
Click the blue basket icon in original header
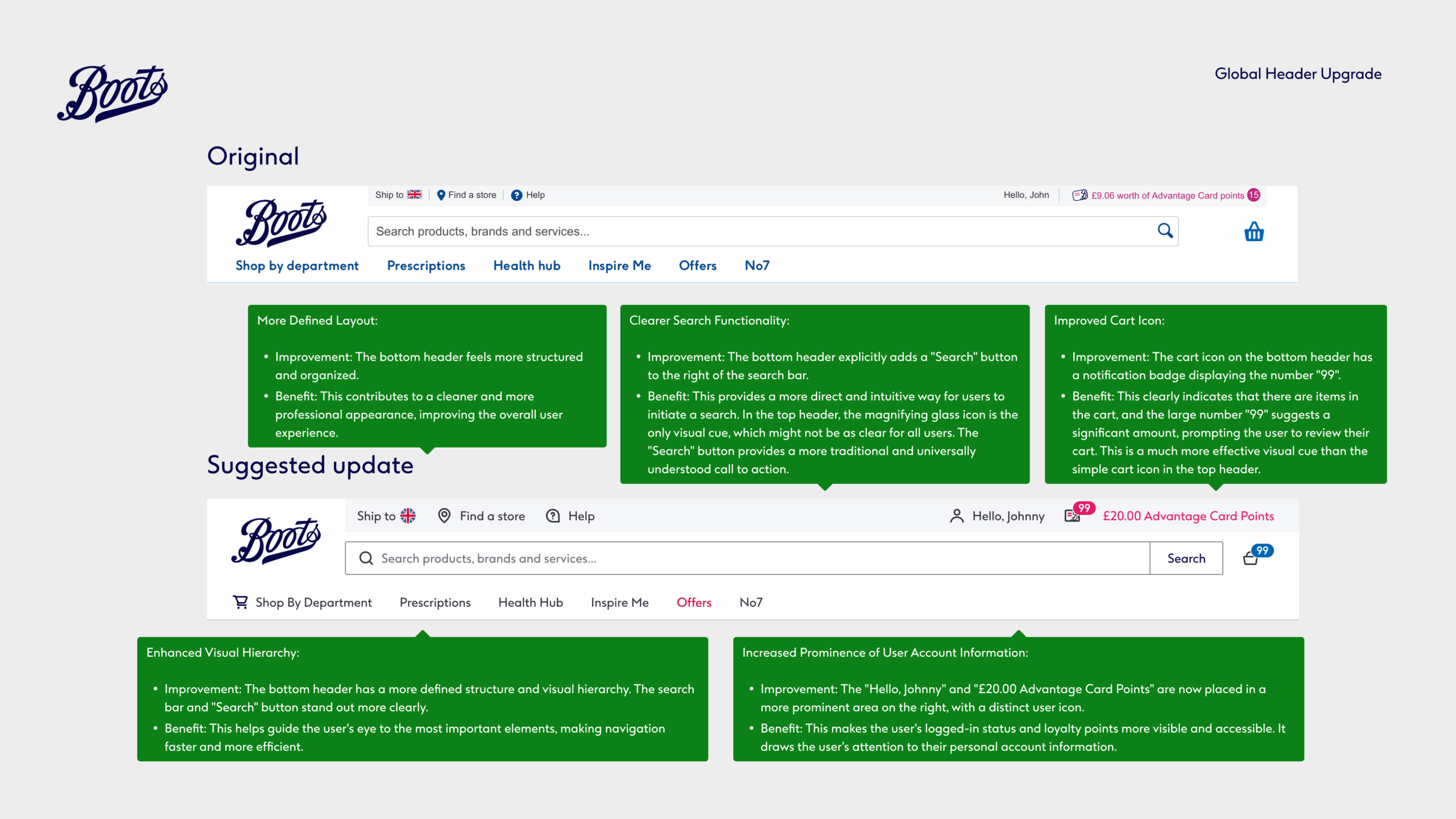click(x=1254, y=232)
